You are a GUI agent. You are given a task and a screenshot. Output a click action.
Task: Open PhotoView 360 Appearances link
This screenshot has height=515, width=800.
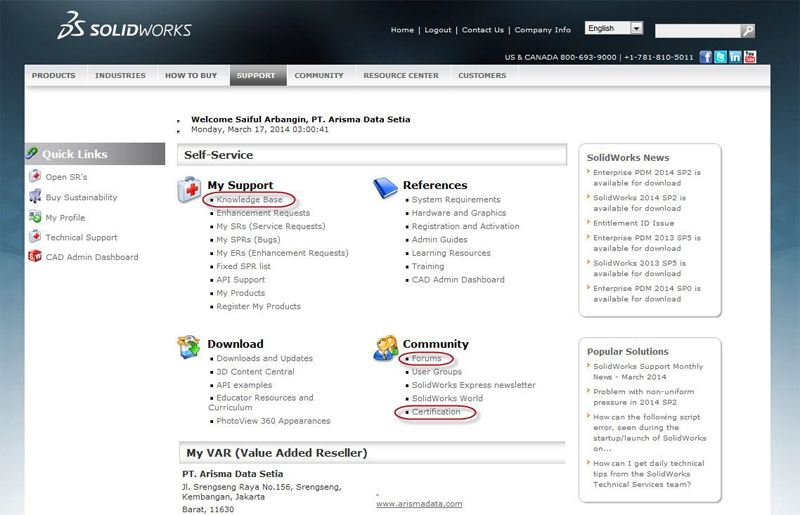[x=273, y=421]
